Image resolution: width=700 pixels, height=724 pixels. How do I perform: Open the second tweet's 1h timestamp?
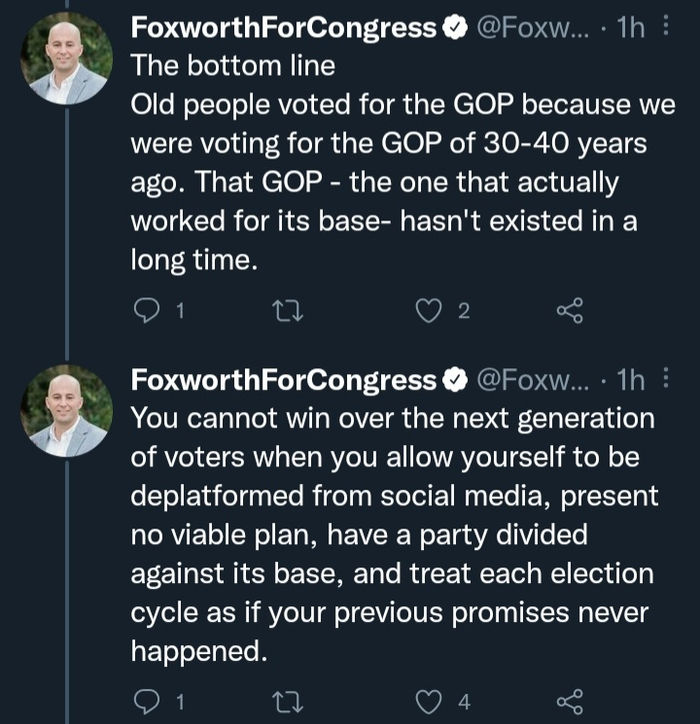tap(631, 381)
